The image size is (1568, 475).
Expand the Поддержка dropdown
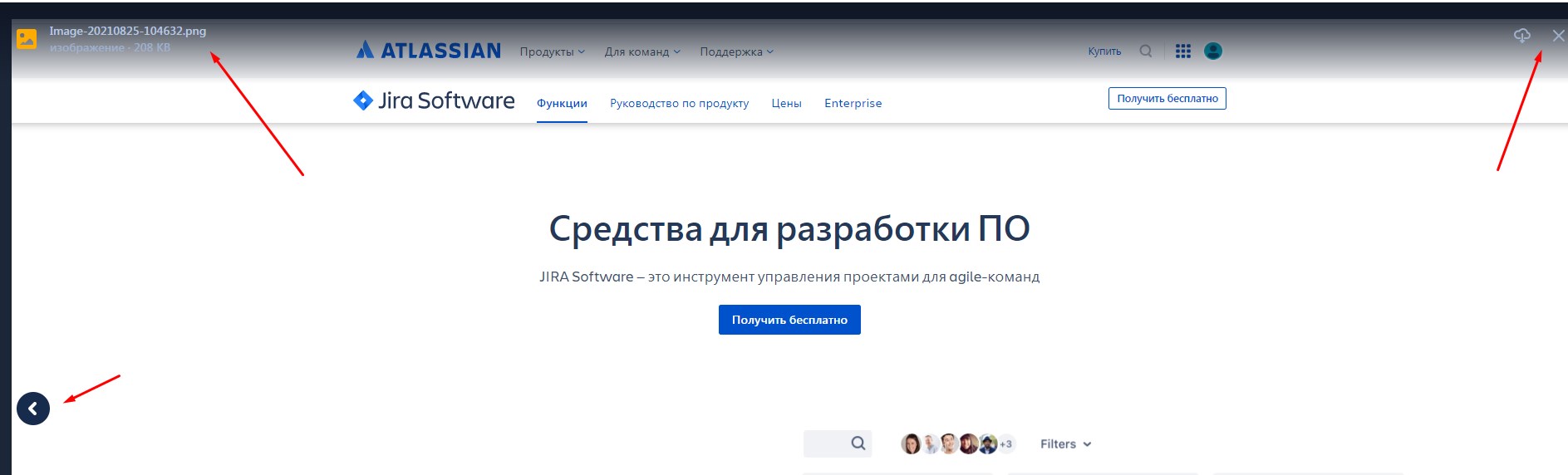tap(737, 51)
